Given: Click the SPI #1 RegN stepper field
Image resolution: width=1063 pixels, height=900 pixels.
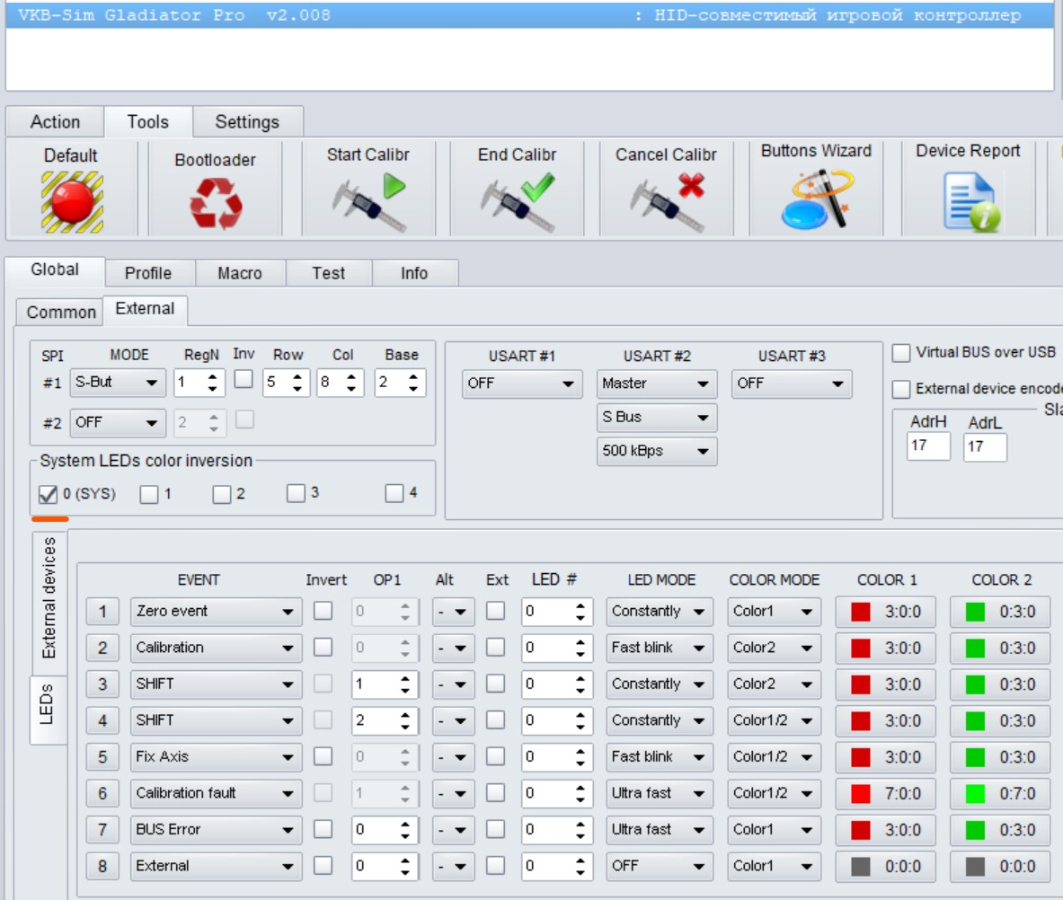Looking at the screenshot, I should 199,383.
